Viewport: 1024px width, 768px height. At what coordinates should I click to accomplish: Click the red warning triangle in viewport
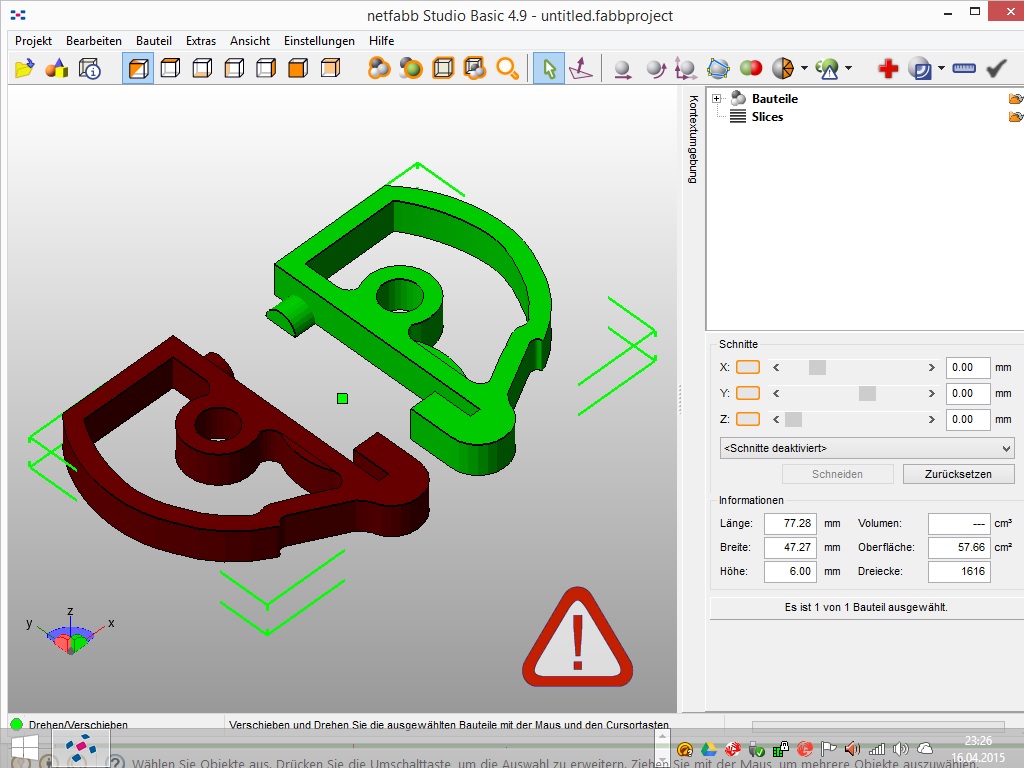(577, 640)
